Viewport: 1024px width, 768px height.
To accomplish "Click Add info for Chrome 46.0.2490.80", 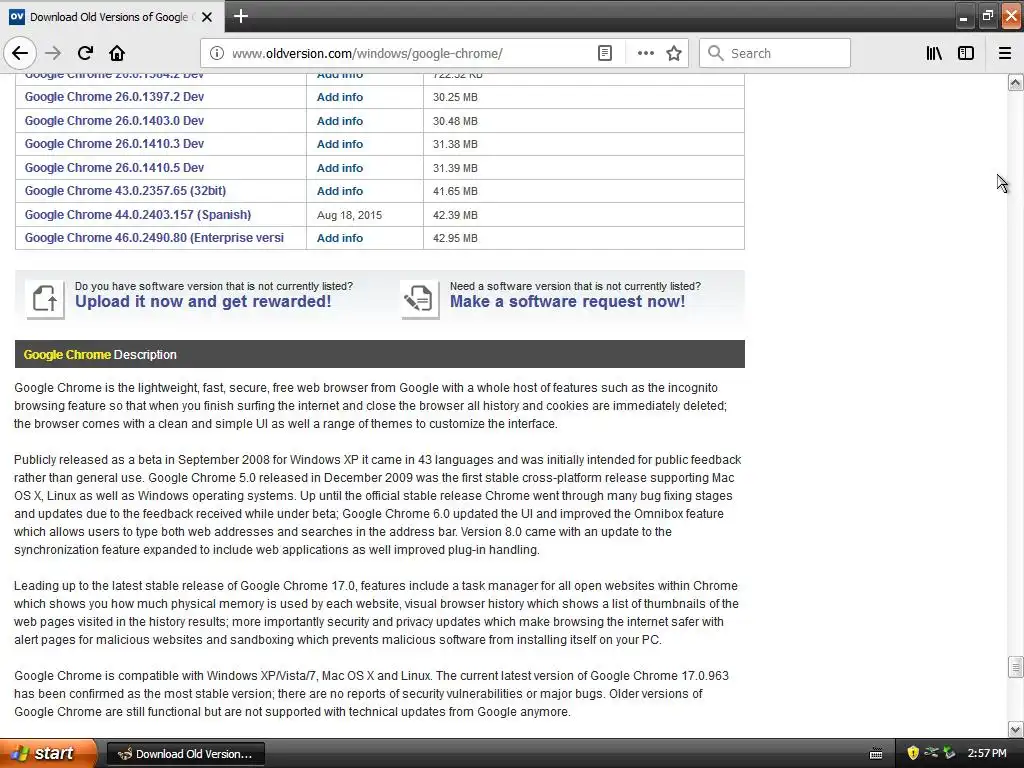I will 340,238.
